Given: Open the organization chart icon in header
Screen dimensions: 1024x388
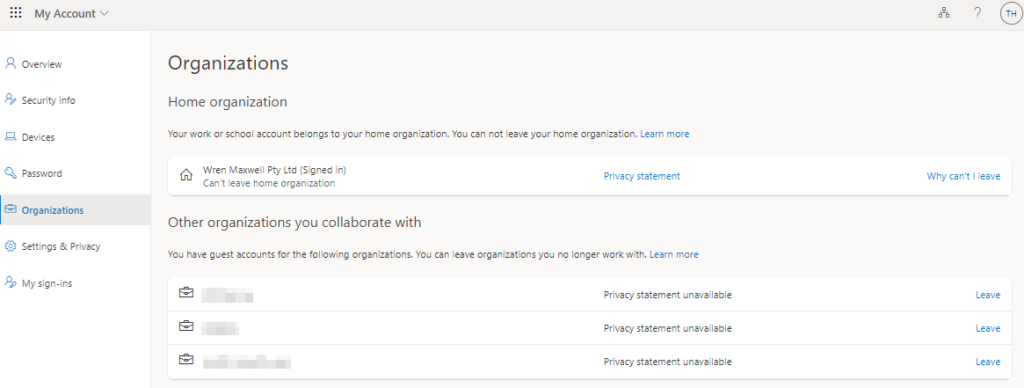Looking at the screenshot, I should click(944, 13).
